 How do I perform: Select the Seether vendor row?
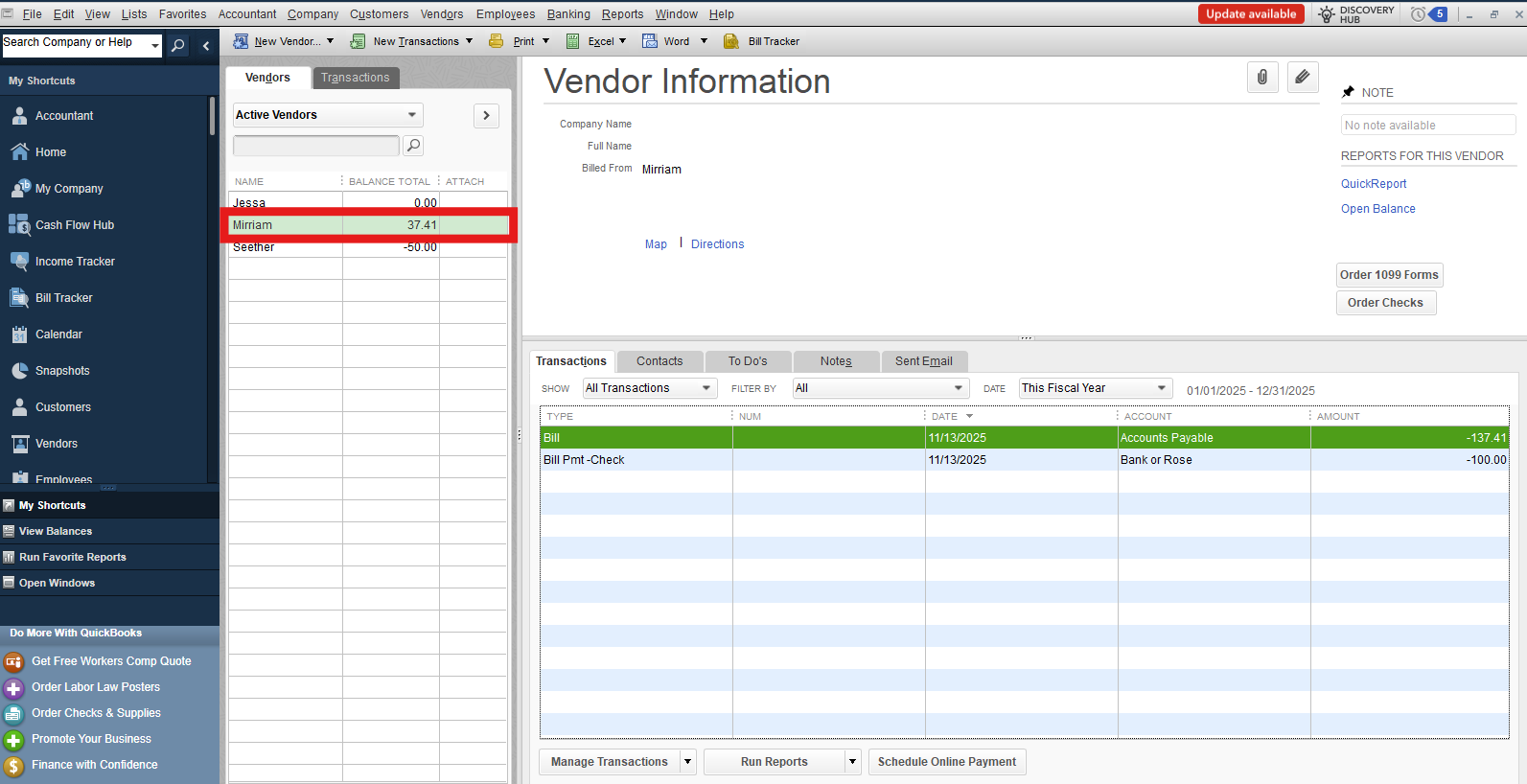coord(286,247)
